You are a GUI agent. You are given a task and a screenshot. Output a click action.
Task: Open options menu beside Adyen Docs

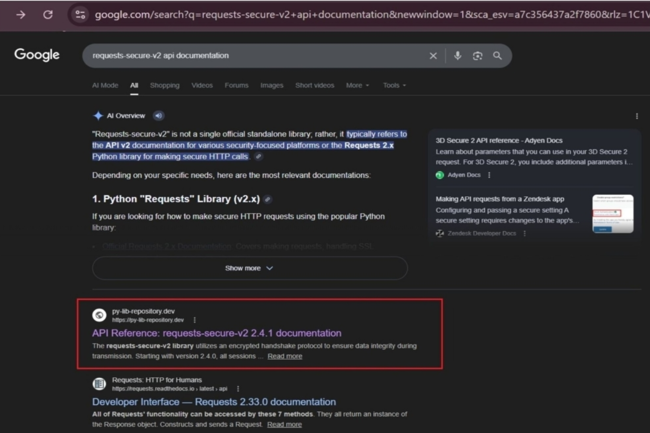(x=489, y=175)
